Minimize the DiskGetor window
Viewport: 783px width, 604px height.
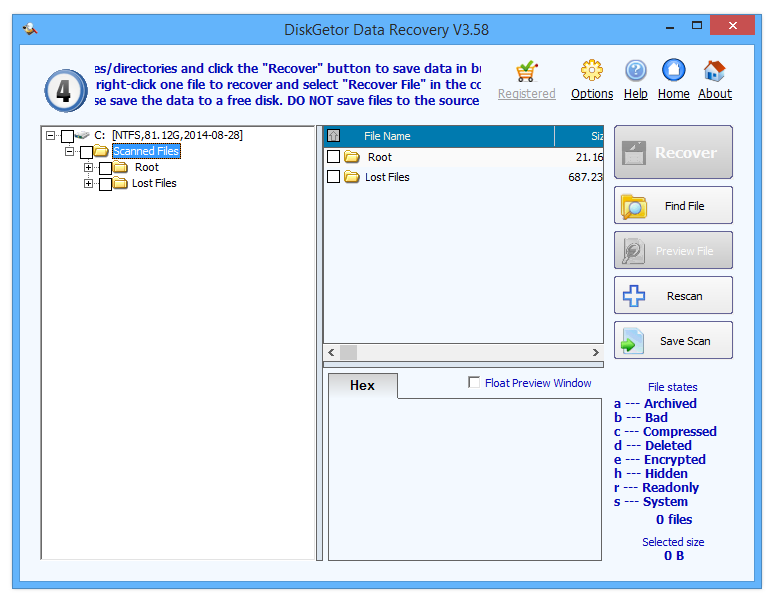tap(670, 26)
